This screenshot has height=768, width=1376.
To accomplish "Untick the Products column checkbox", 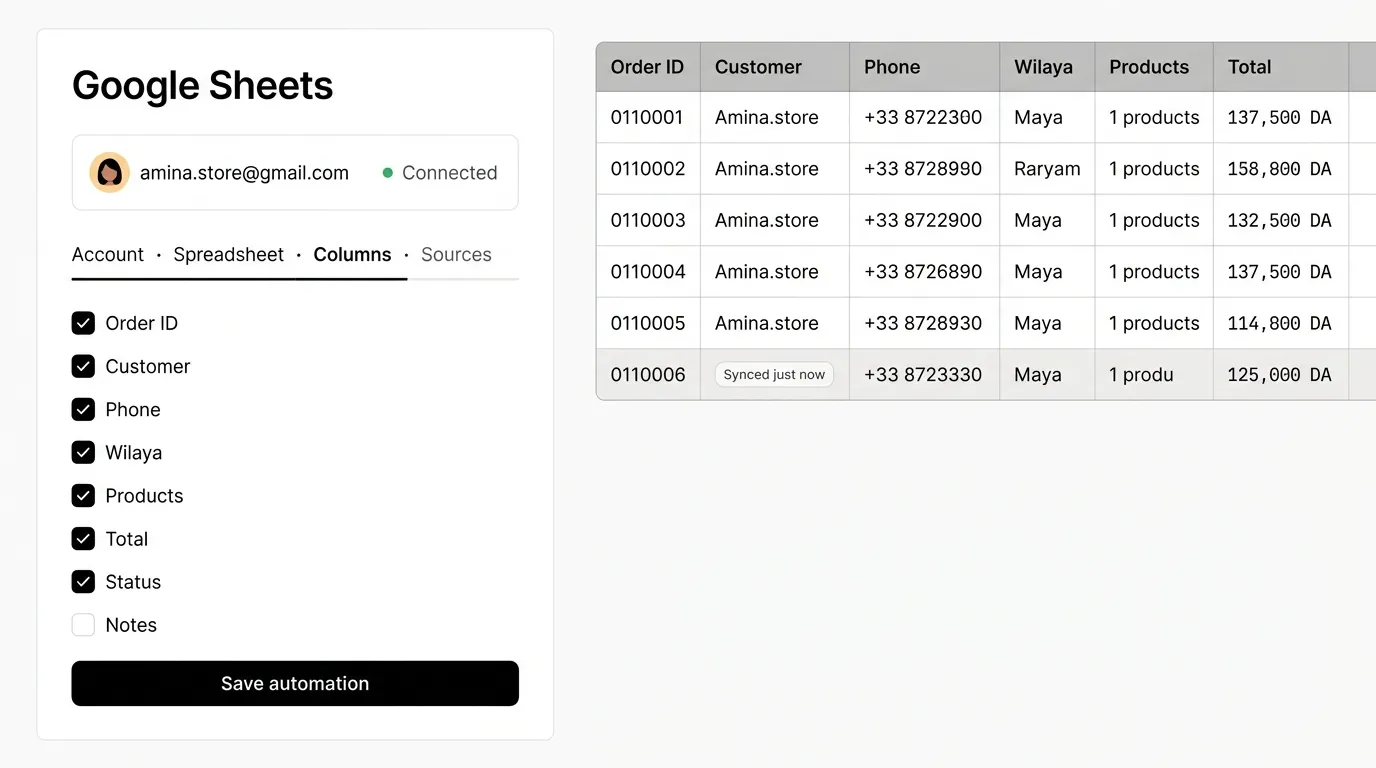I will coord(83,495).
